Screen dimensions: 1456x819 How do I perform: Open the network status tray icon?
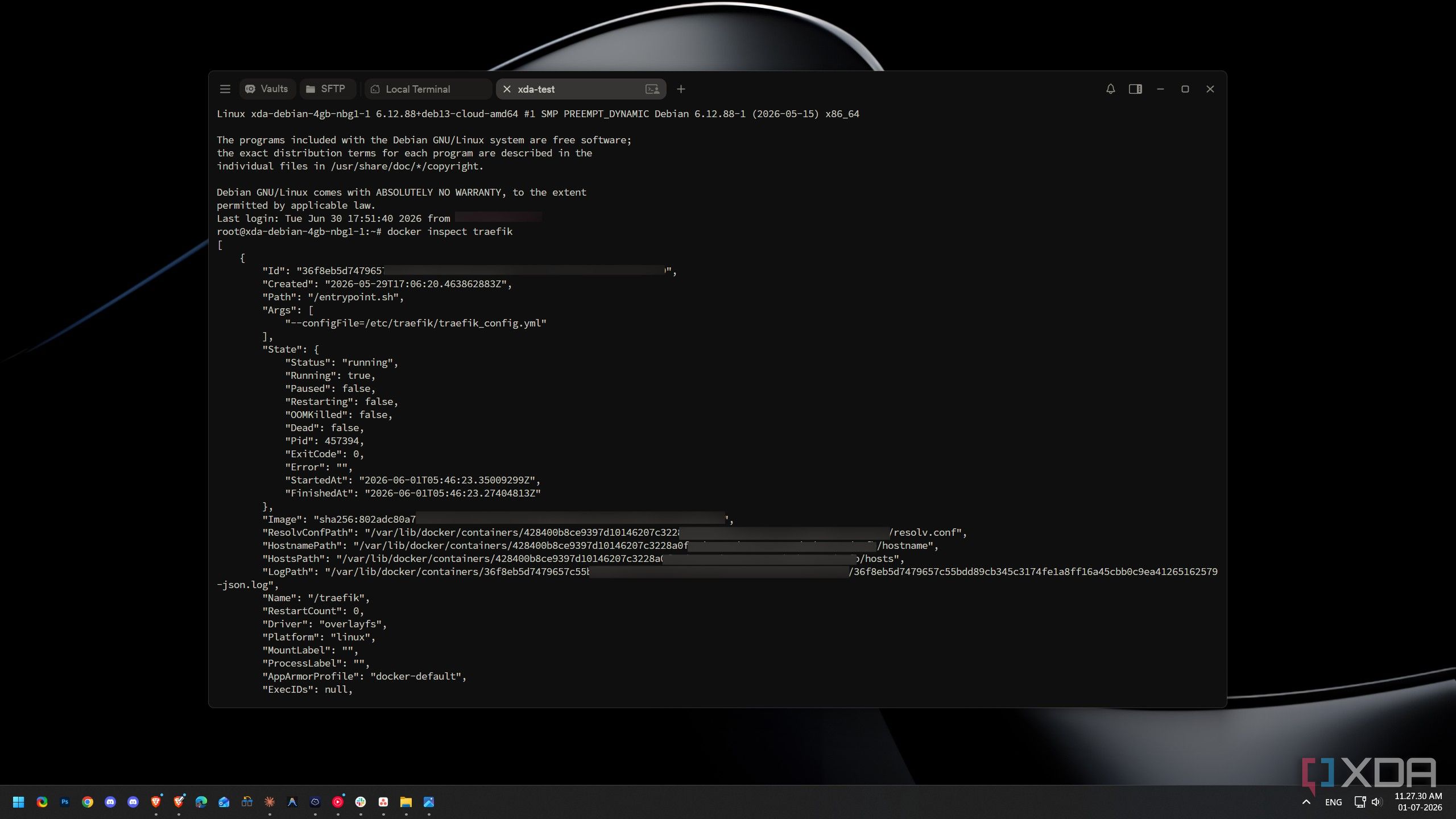pyautogui.click(x=1360, y=802)
